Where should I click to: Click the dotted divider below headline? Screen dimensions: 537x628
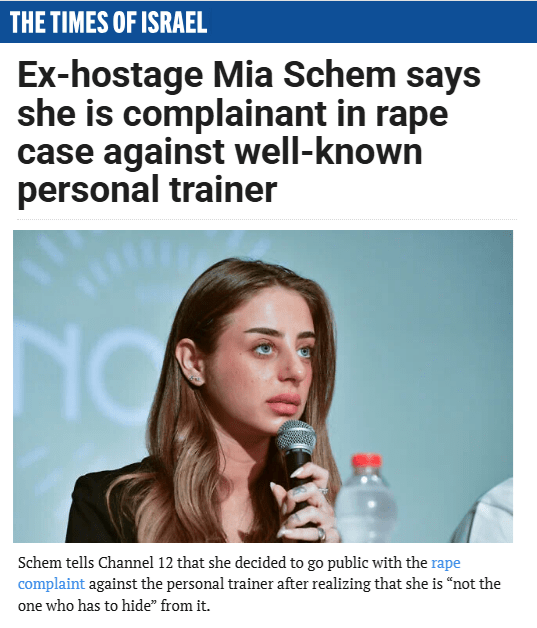point(267,219)
